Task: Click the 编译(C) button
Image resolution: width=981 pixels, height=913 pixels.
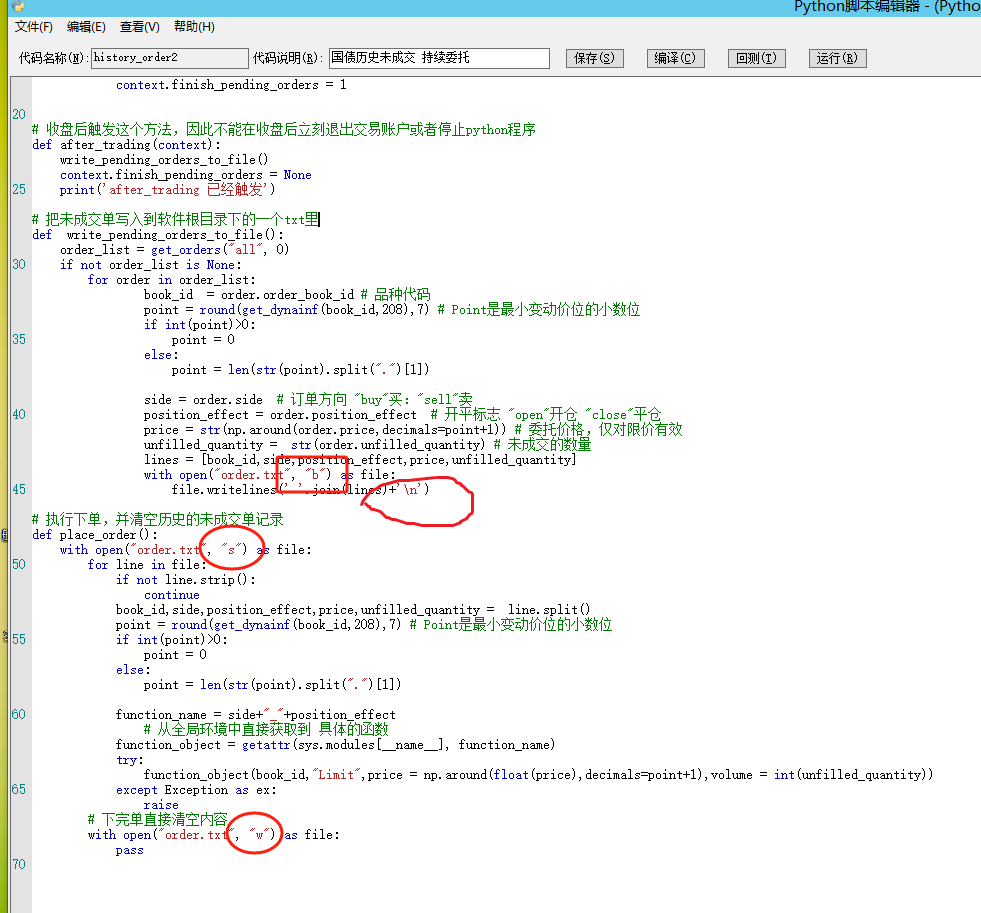Action: (676, 58)
